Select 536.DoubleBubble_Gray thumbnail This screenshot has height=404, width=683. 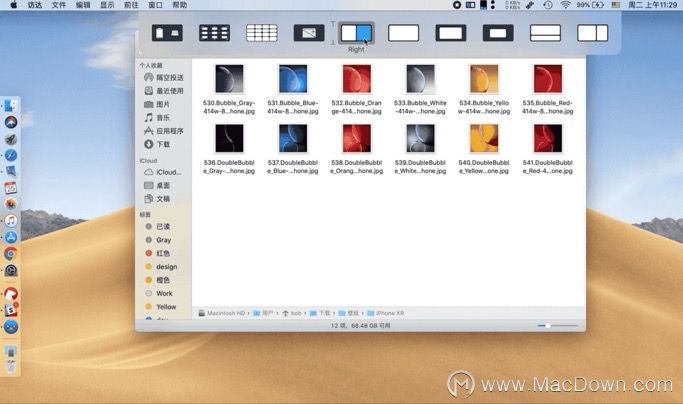tap(229, 139)
